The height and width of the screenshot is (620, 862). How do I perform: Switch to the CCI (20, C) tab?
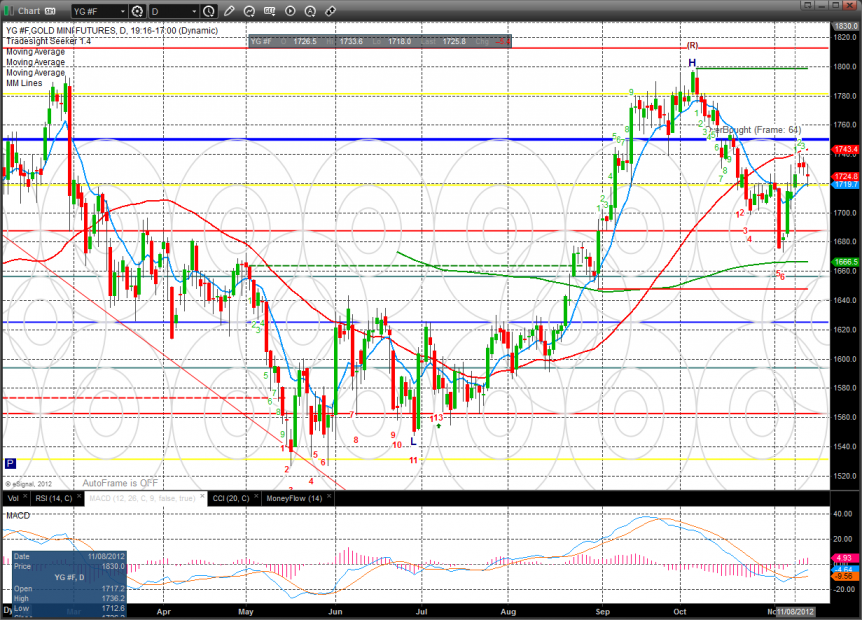pyautogui.click(x=231, y=498)
